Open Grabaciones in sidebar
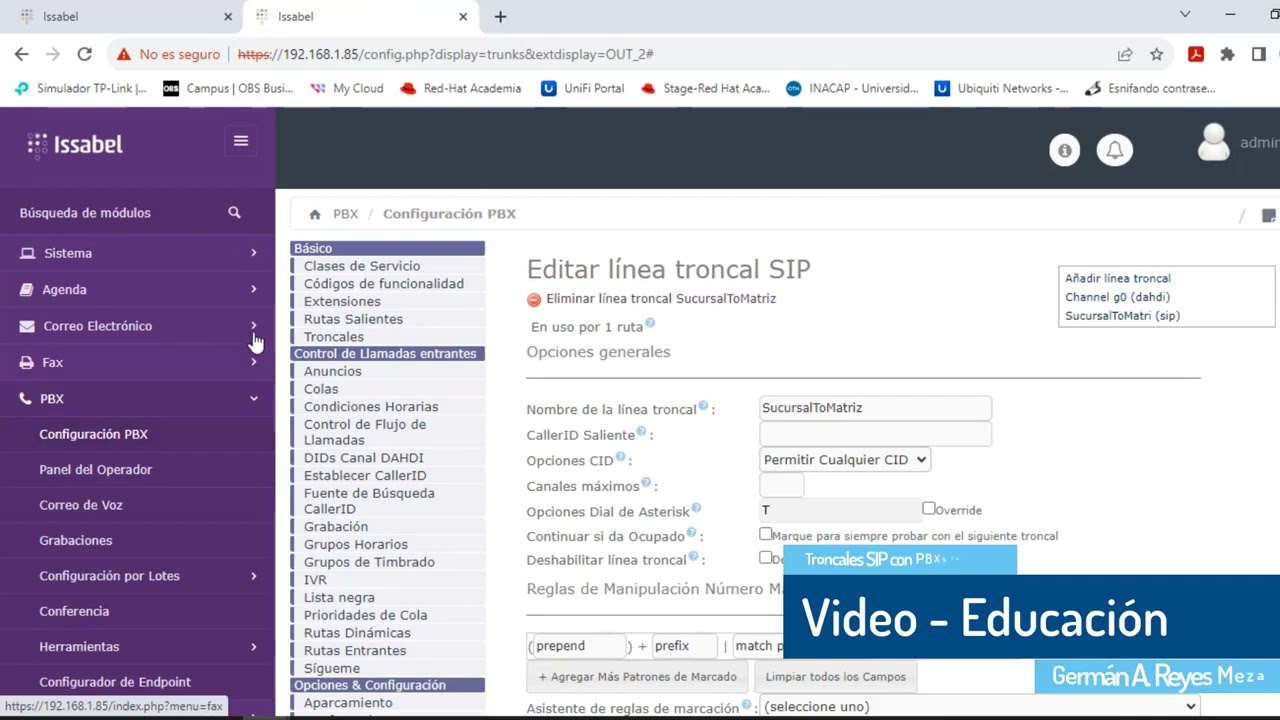1280x720 pixels. 75,541
